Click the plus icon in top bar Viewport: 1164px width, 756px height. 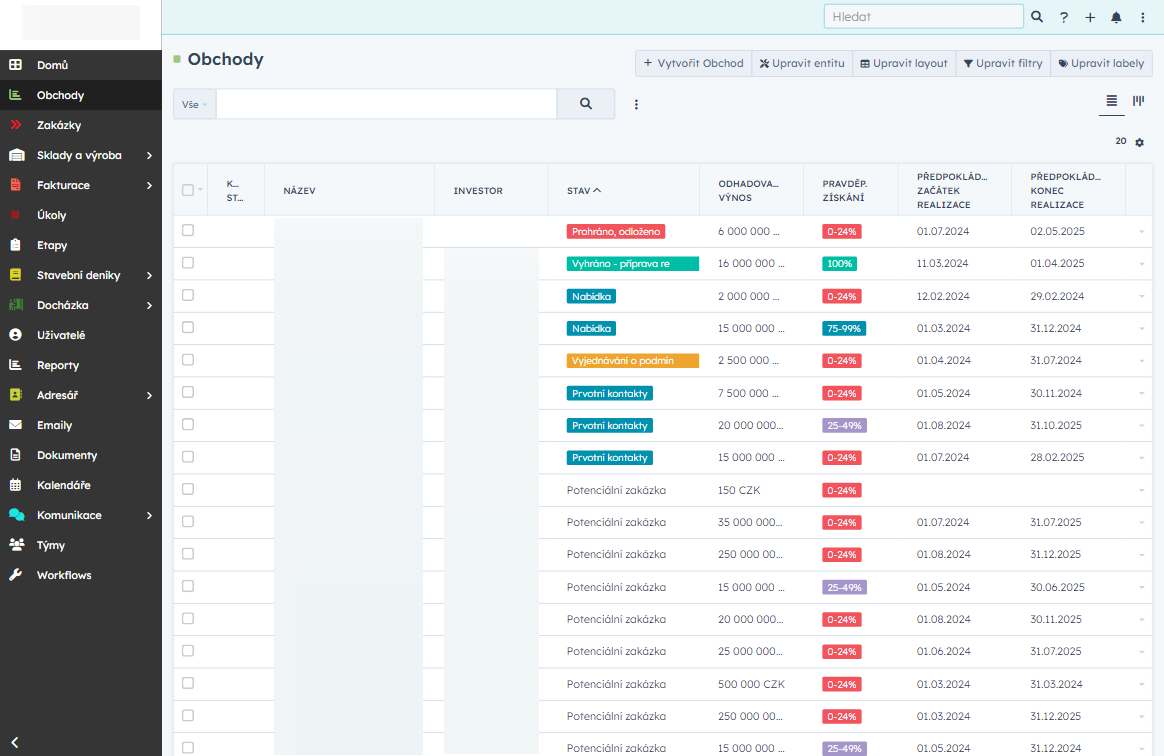(x=1090, y=17)
